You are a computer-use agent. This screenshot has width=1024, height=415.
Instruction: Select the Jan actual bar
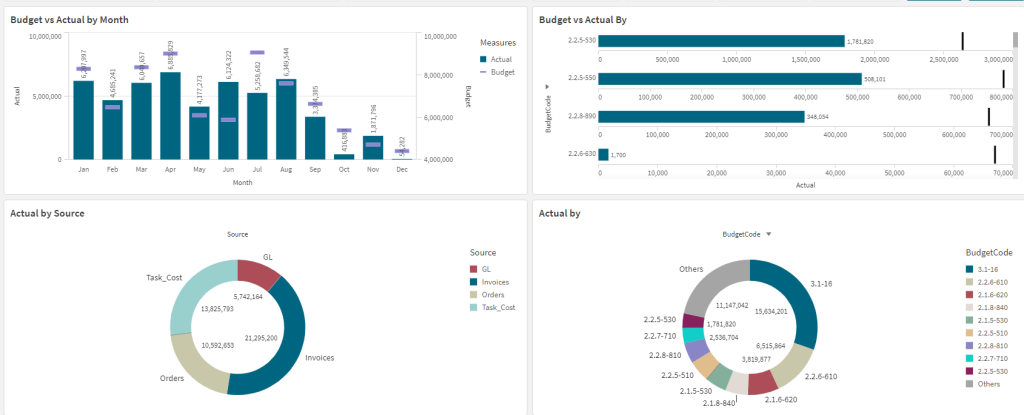point(84,120)
